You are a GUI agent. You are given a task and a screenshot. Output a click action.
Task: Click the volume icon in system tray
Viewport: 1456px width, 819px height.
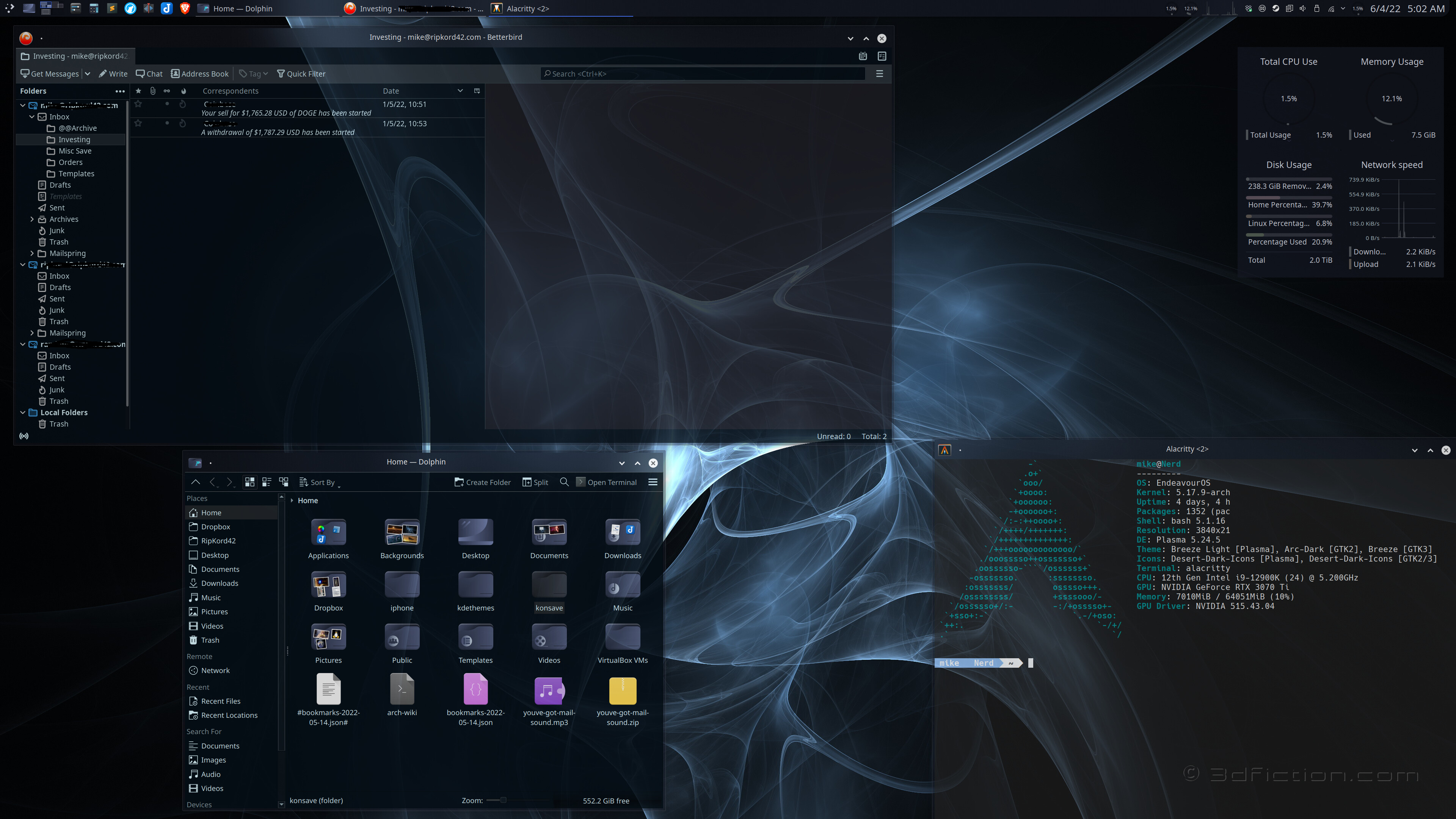point(1302,8)
